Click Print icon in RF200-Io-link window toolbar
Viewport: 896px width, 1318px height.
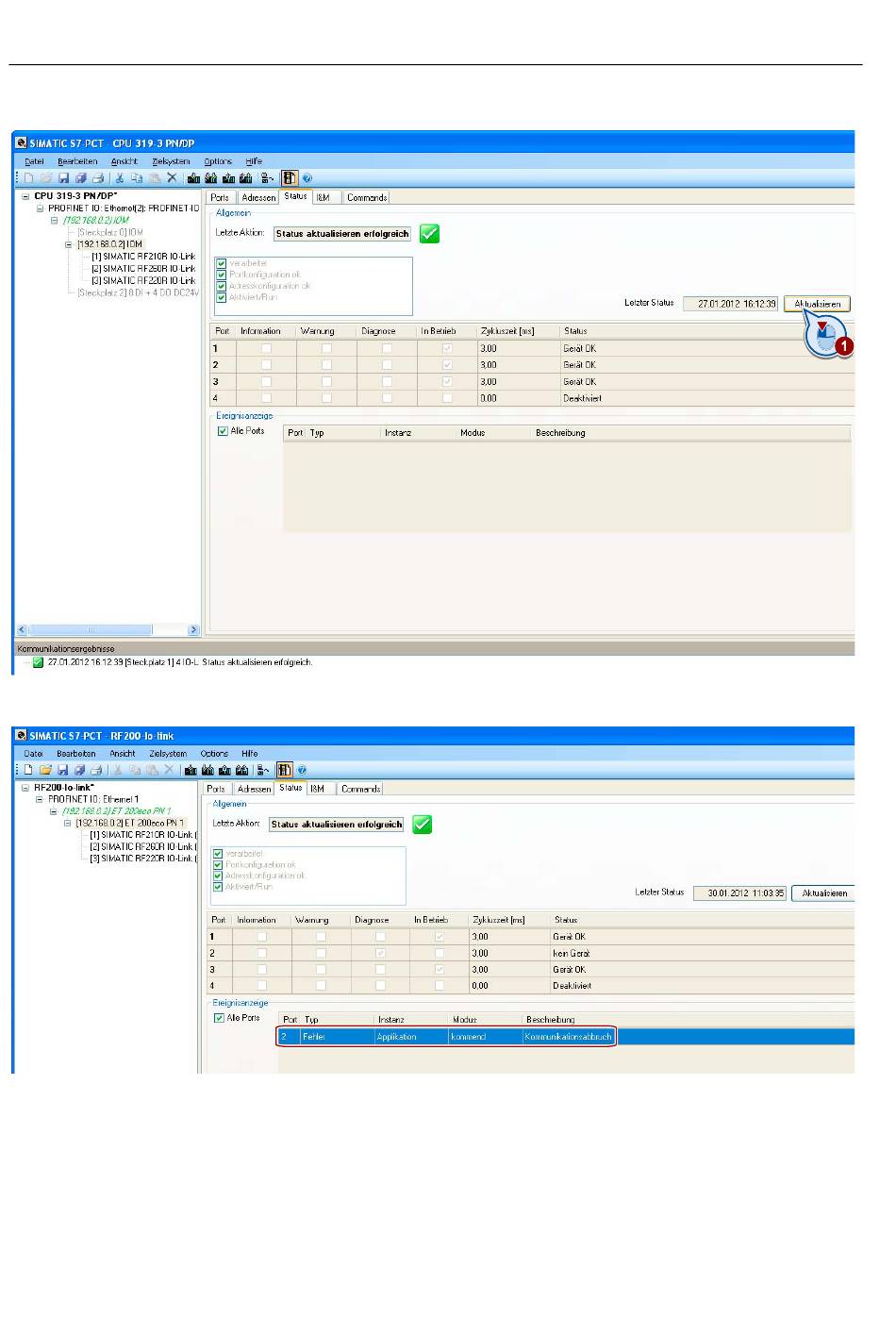[96, 770]
